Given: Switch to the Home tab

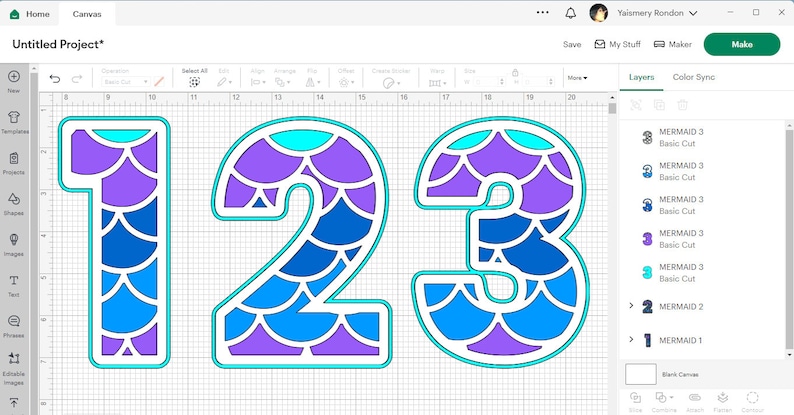Looking at the screenshot, I should [x=30, y=14].
